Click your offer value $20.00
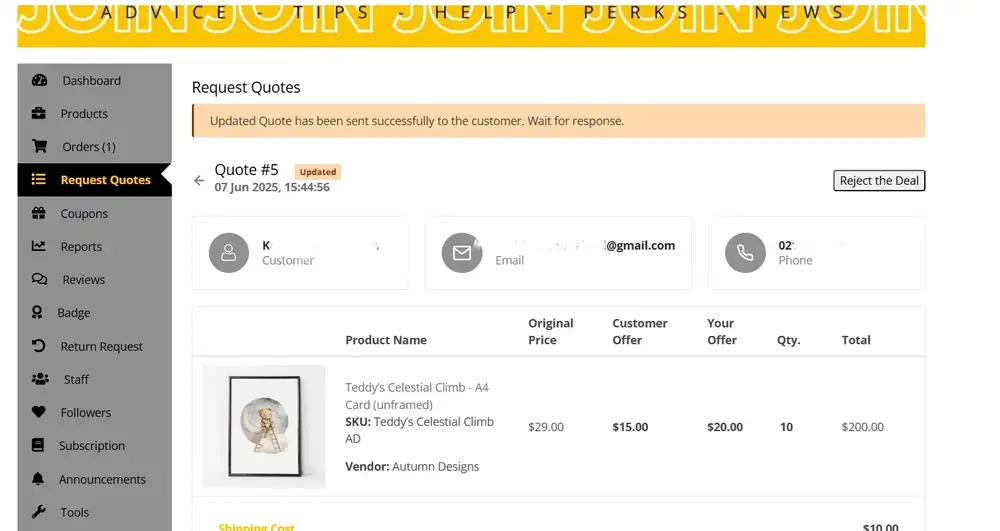 tap(725, 427)
